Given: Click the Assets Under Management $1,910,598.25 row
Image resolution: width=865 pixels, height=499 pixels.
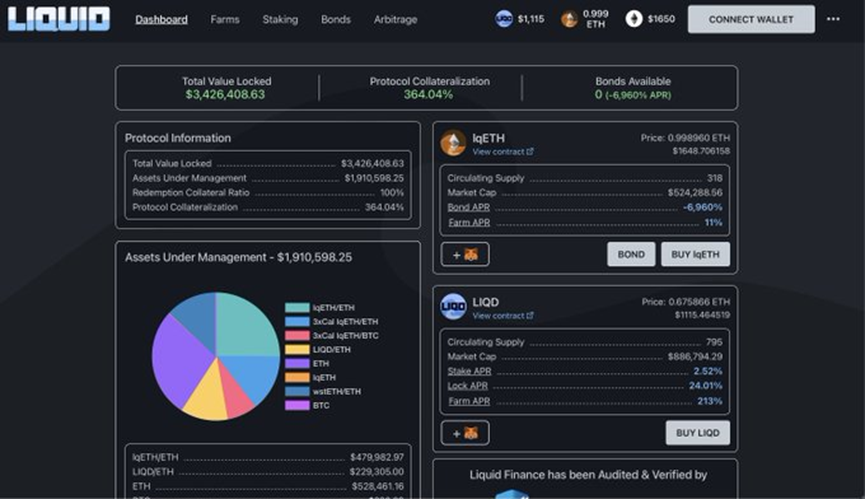Looking at the screenshot, I should point(268,178).
